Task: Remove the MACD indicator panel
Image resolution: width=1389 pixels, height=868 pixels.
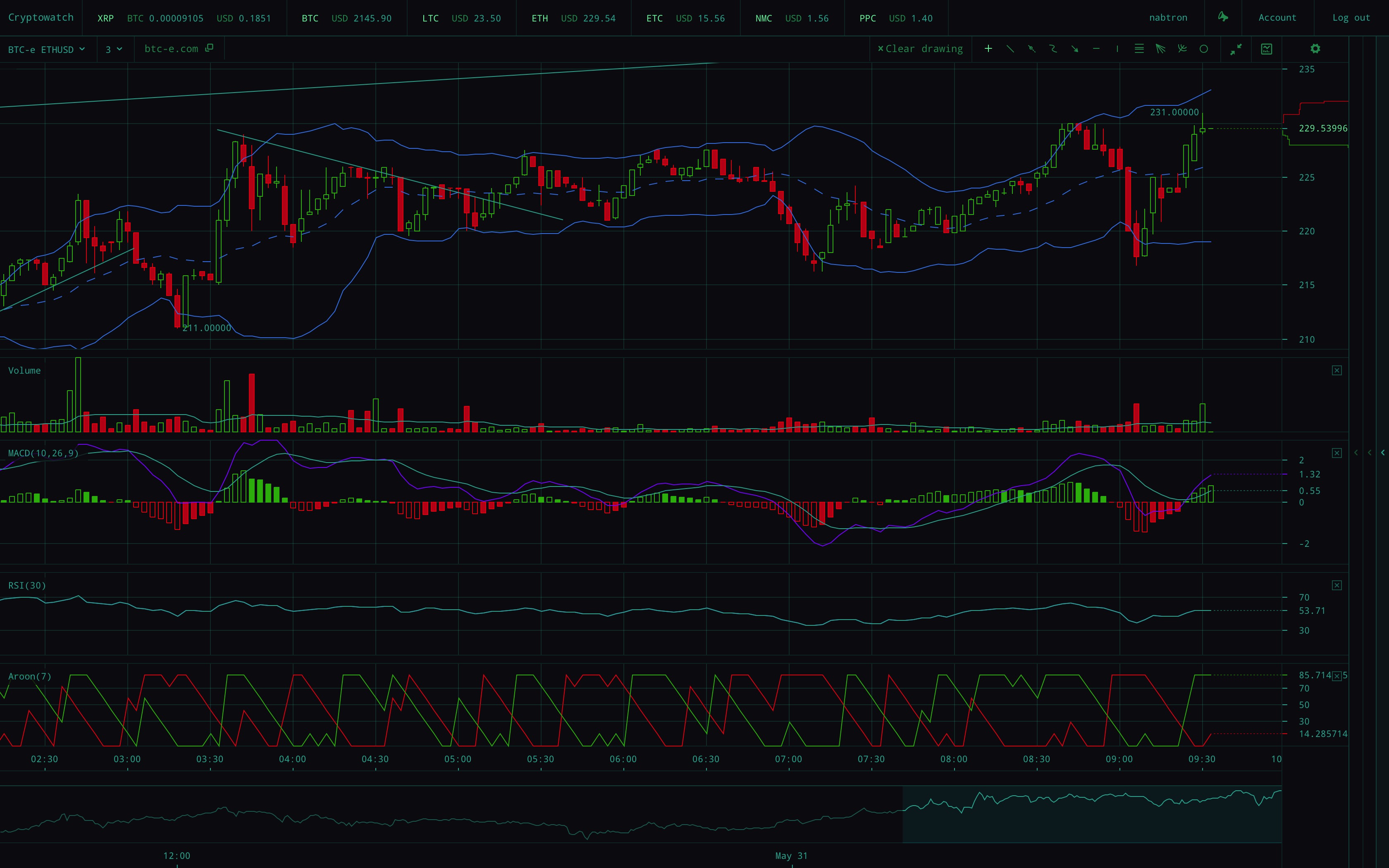Action: coord(1337,453)
